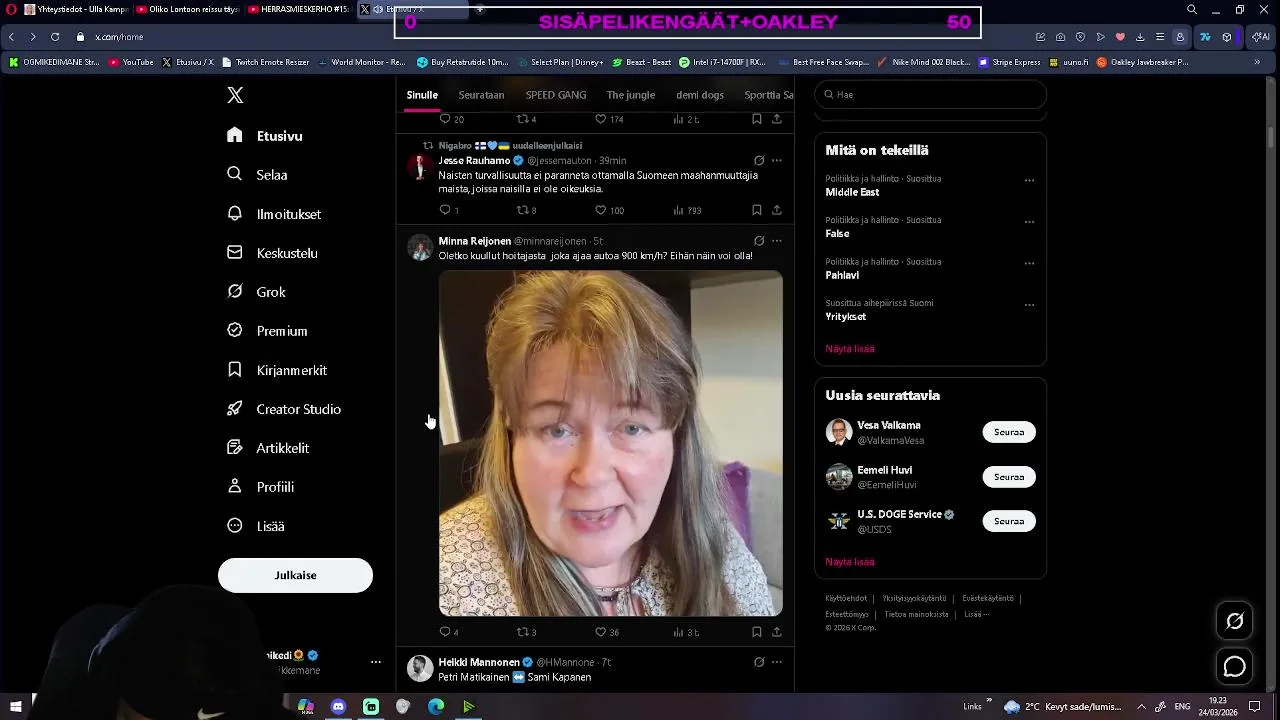Open False trend options menu

[x=1029, y=222]
